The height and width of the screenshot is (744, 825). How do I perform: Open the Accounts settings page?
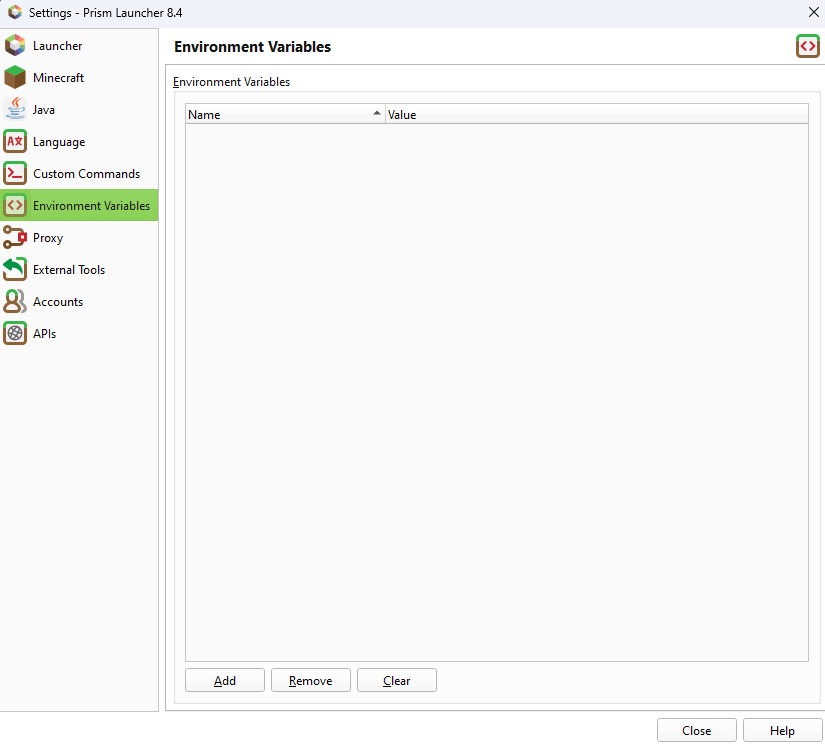(x=58, y=301)
